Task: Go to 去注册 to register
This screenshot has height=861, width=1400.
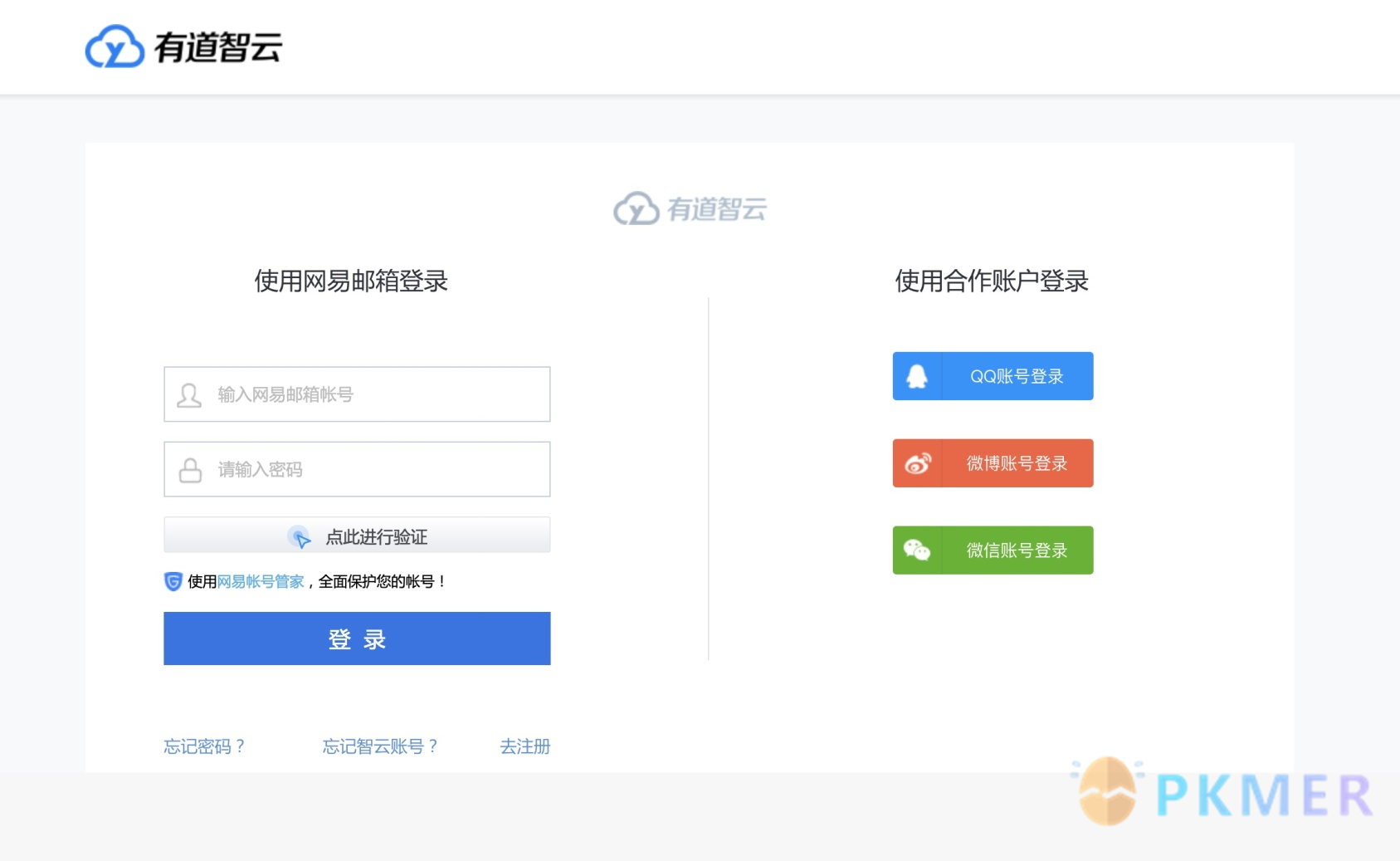Action: 525,746
